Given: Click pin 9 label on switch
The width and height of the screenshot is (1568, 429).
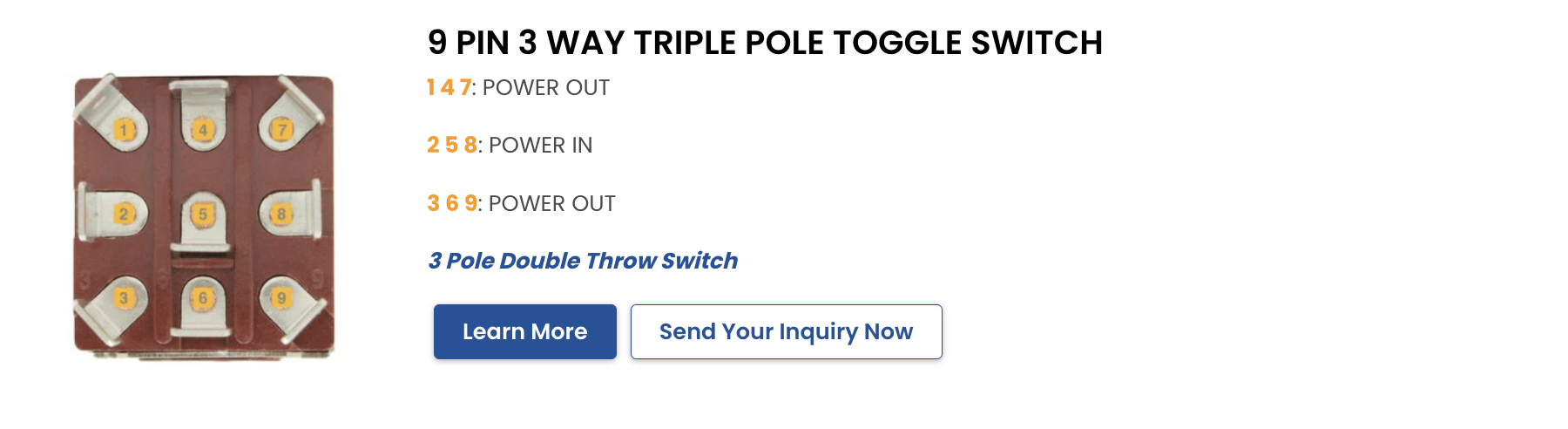Looking at the screenshot, I should click(281, 298).
